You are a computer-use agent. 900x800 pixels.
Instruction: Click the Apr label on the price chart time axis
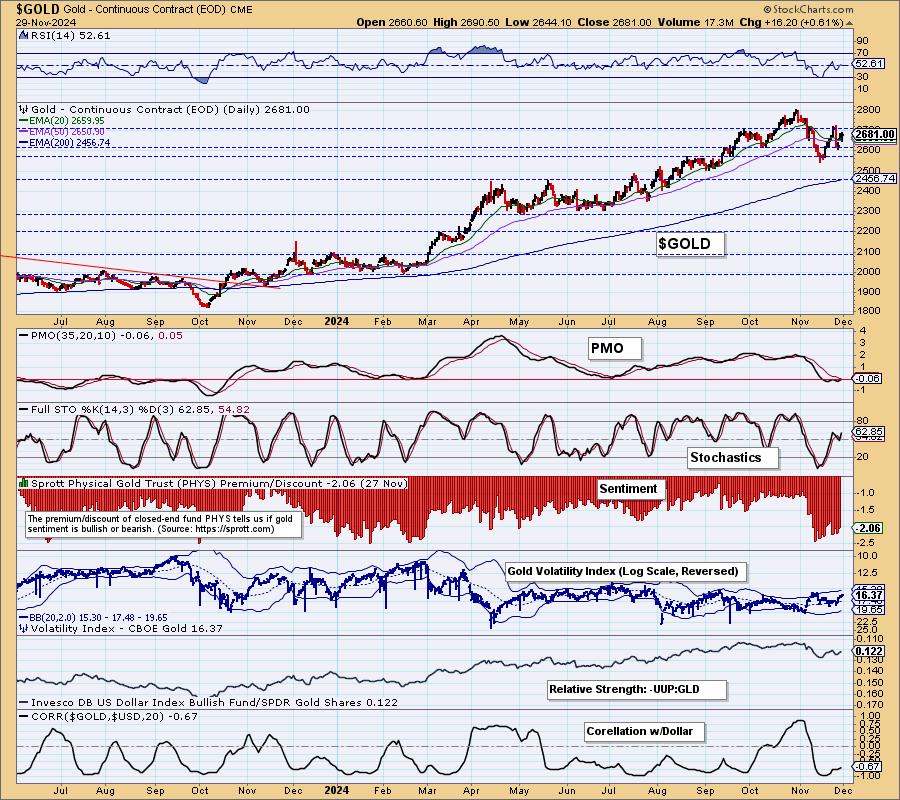(x=471, y=321)
